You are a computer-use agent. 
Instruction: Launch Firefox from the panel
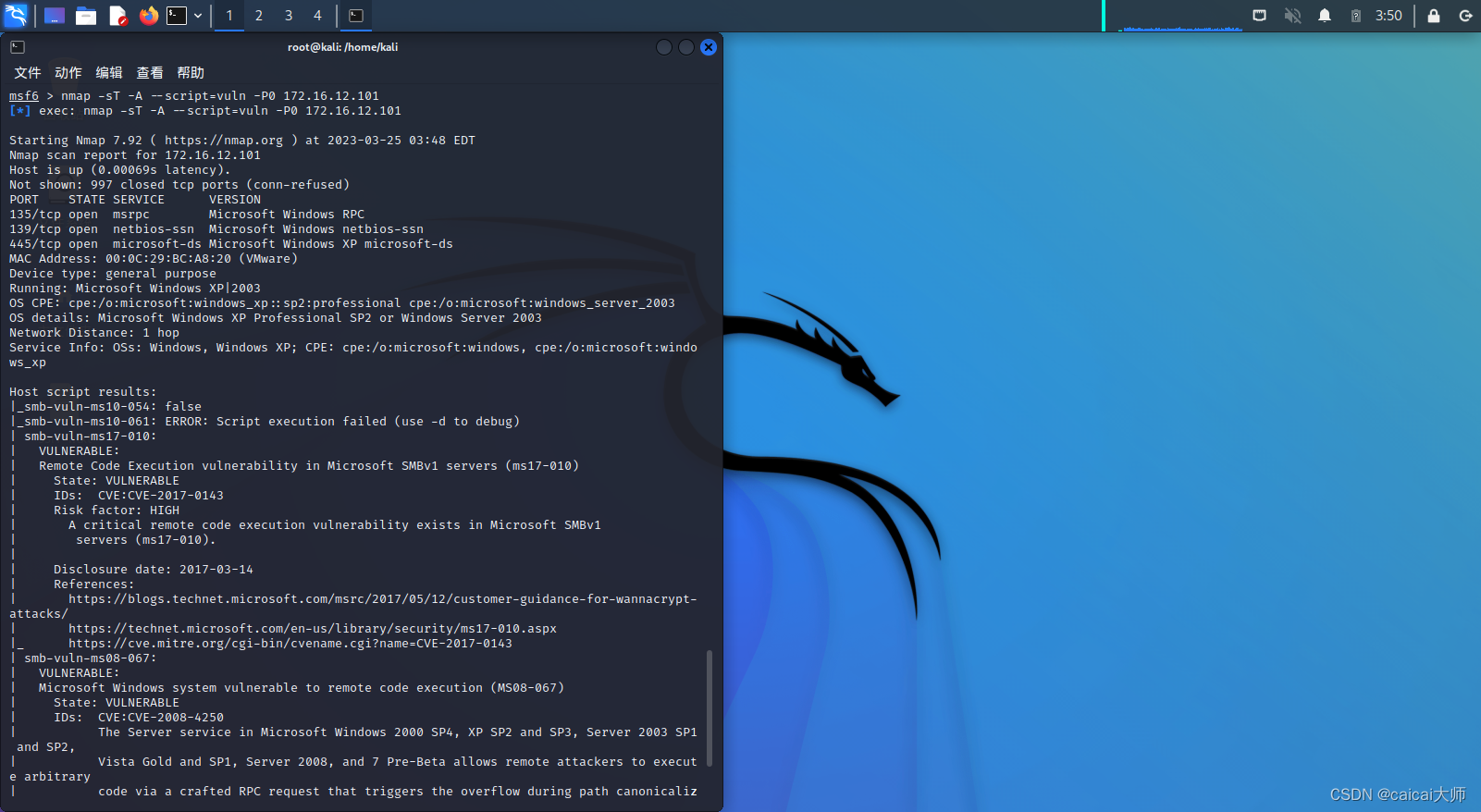[148, 16]
